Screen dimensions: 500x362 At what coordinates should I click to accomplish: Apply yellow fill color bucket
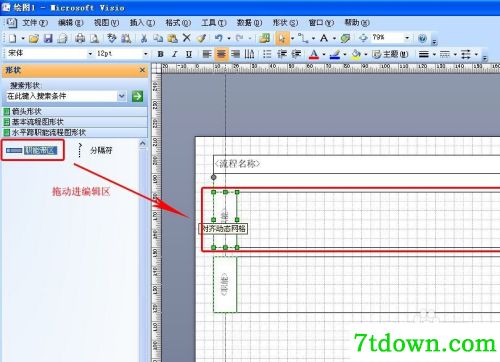click(x=356, y=54)
